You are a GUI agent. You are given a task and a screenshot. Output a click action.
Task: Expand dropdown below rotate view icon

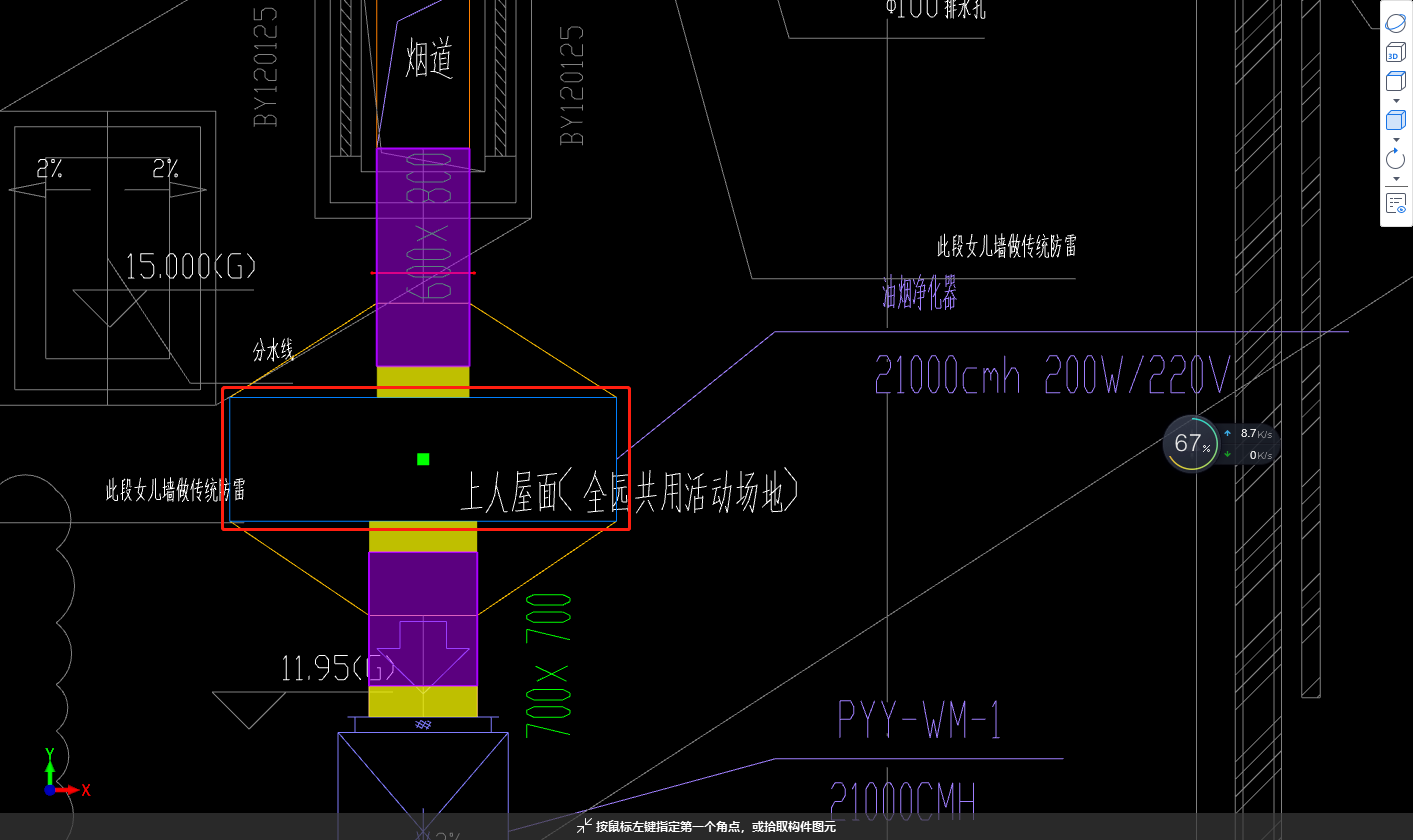coord(1396,178)
